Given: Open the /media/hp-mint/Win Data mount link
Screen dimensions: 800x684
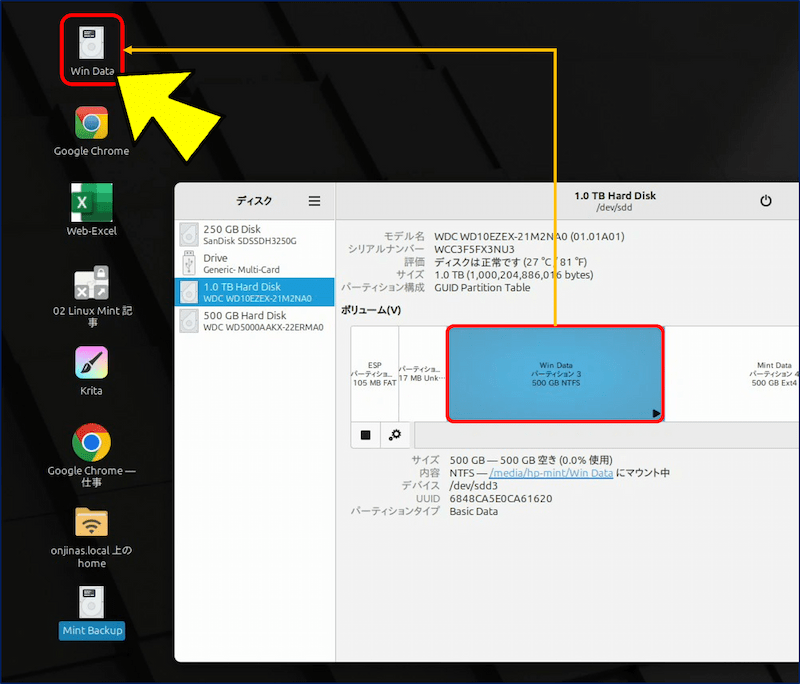Looking at the screenshot, I should [550, 473].
